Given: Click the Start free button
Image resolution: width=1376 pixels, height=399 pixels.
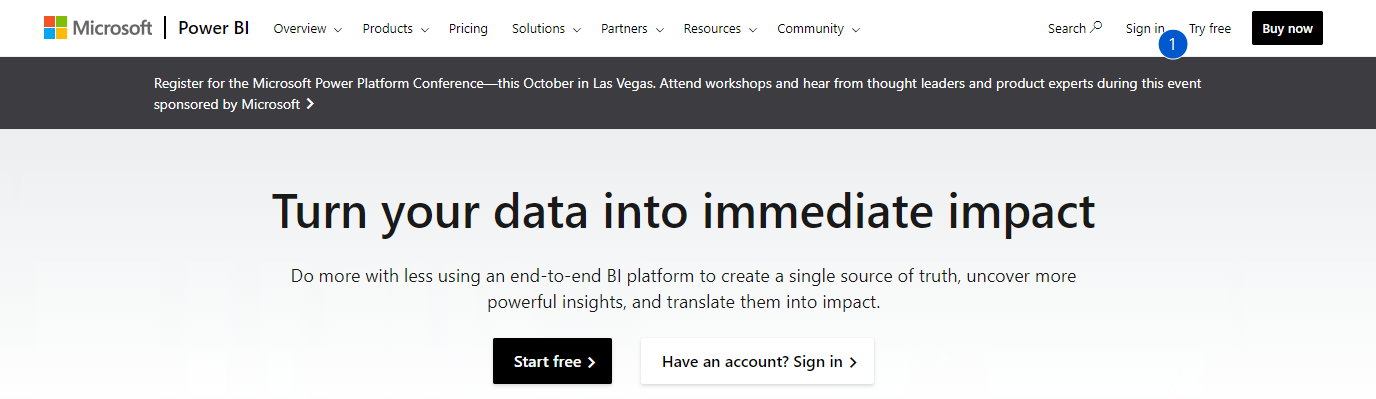Looking at the screenshot, I should click(x=552, y=361).
